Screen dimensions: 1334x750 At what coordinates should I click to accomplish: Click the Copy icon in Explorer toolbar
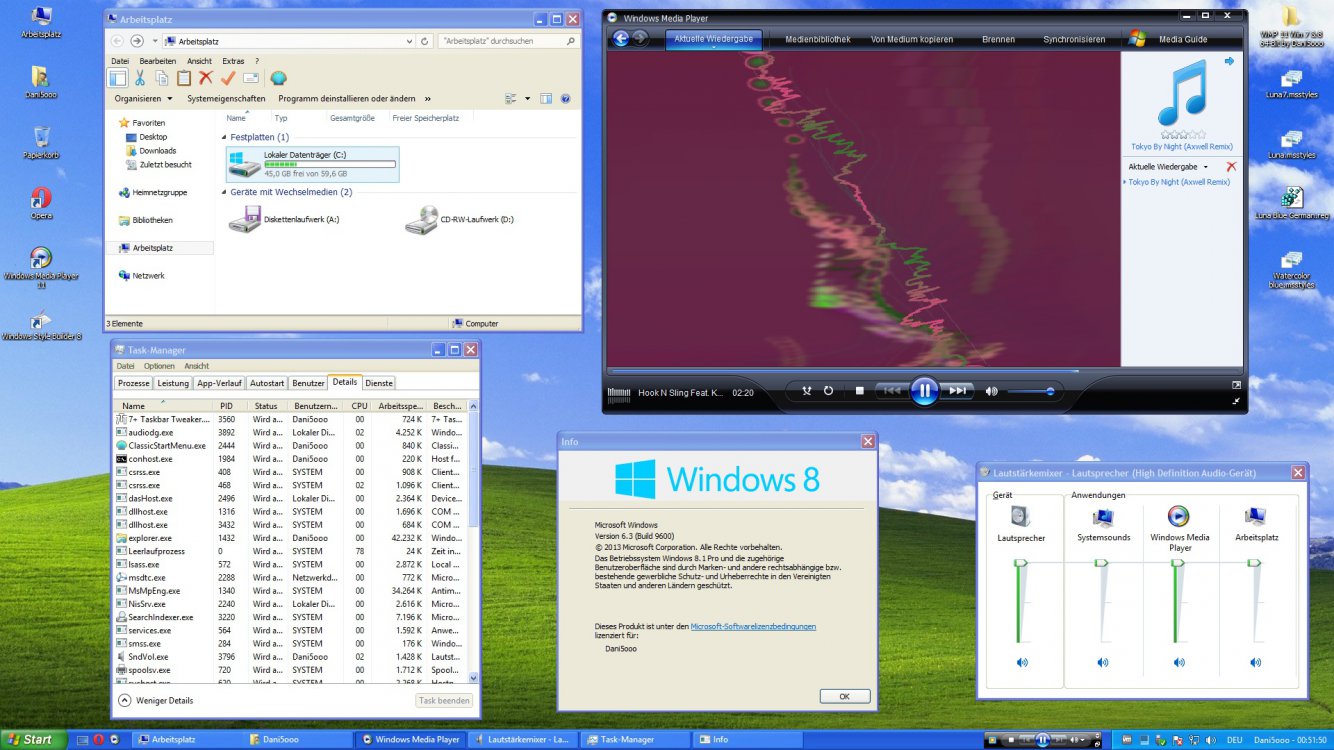click(162, 78)
